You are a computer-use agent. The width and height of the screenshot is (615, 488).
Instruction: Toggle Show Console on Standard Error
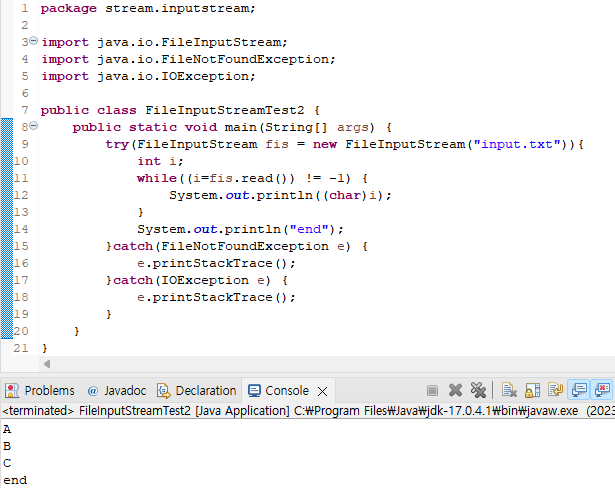(602, 390)
